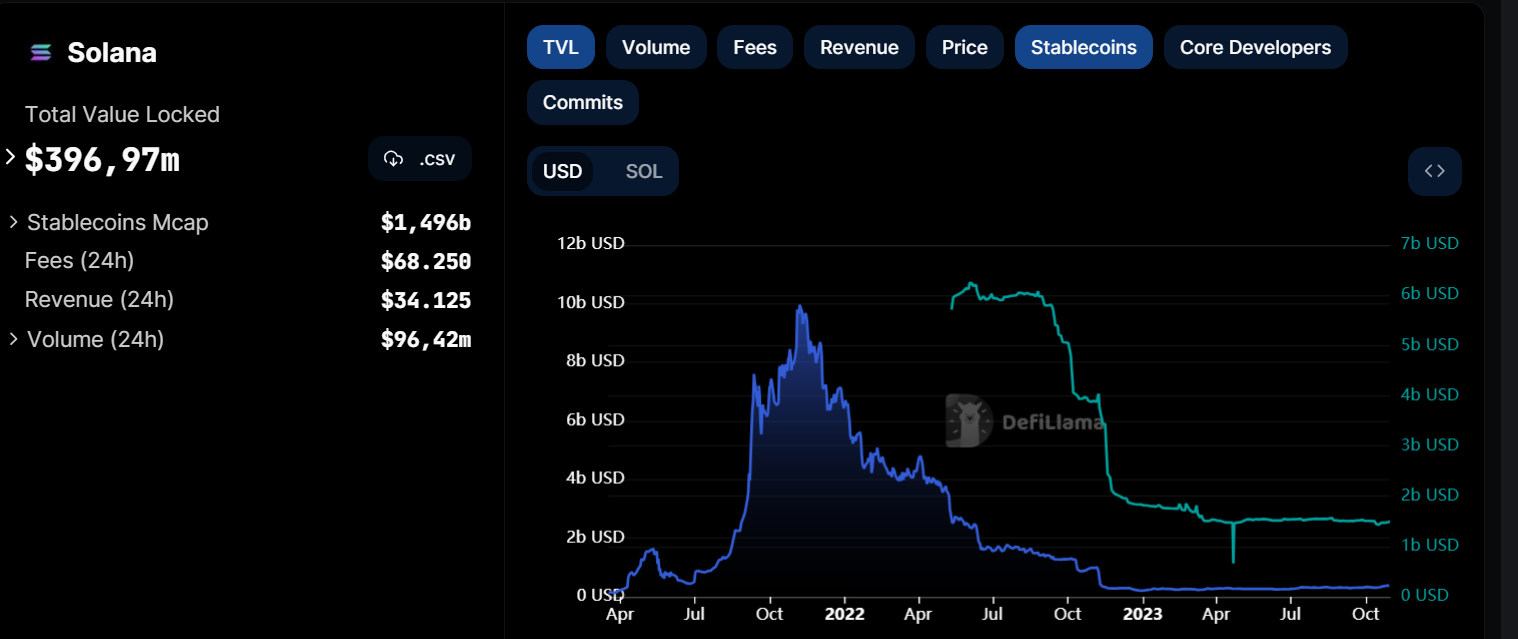The width and height of the screenshot is (1518, 639).
Task: Switch chart denomination to USD
Action: pyautogui.click(x=562, y=171)
